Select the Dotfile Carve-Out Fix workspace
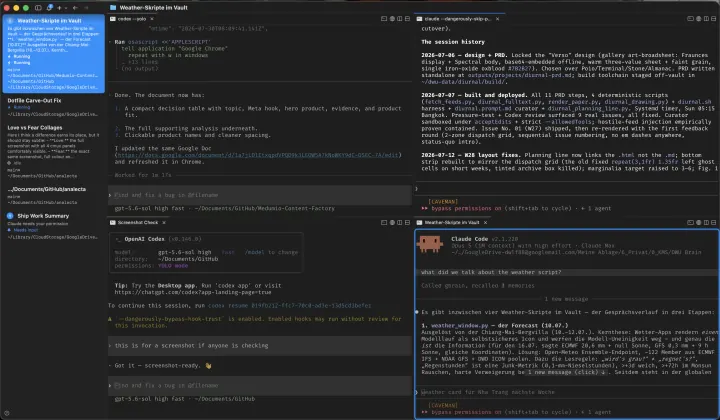Screen dimensions: 720x420 (54, 107)
